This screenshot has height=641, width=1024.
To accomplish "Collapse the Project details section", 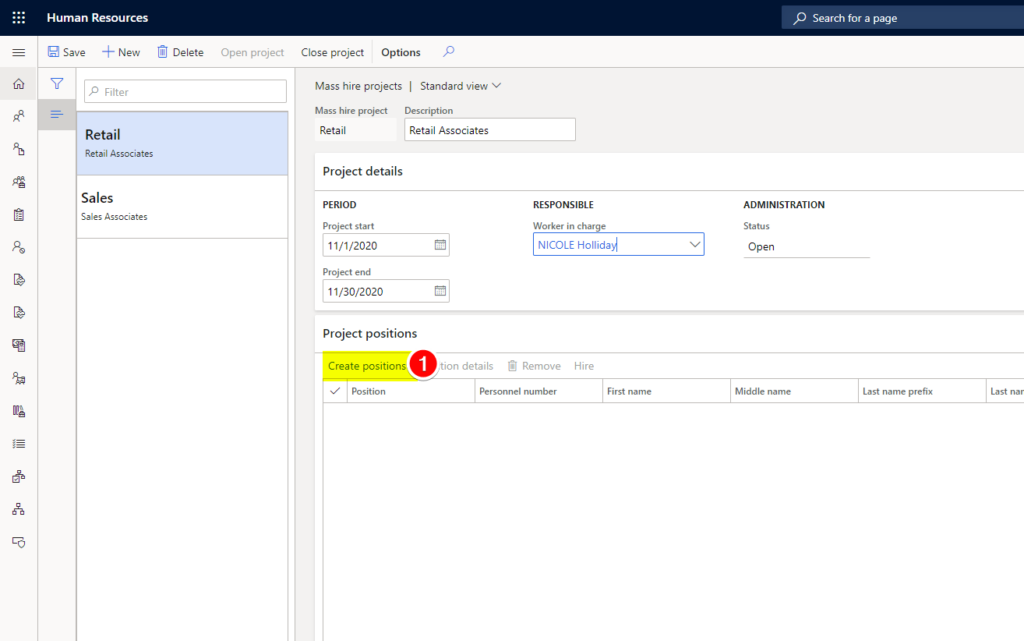I will click(x=362, y=171).
